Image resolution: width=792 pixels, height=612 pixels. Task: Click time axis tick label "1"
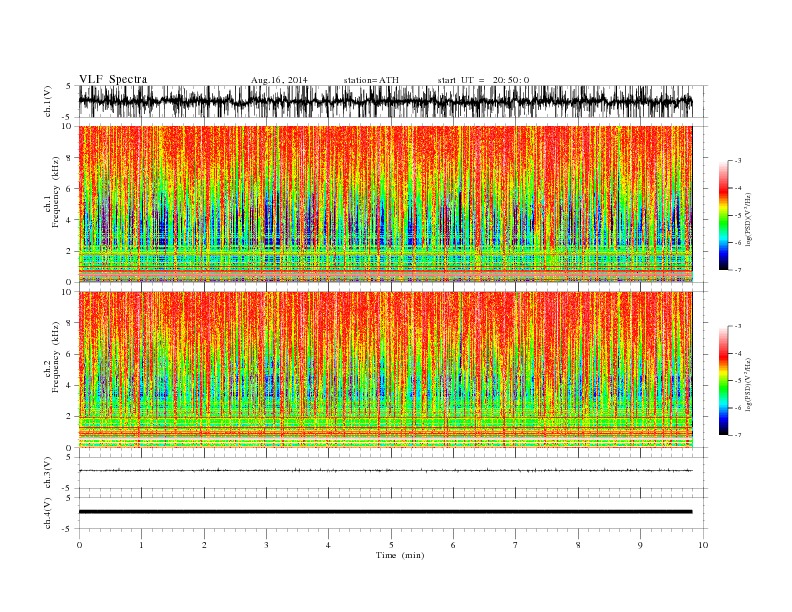[141, 545]
